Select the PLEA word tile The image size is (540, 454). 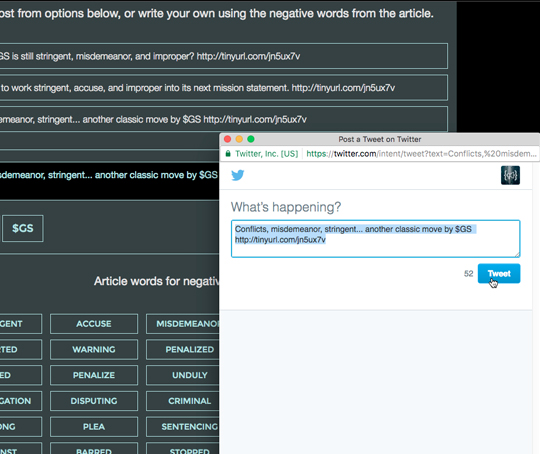click(x=94, y=427)
